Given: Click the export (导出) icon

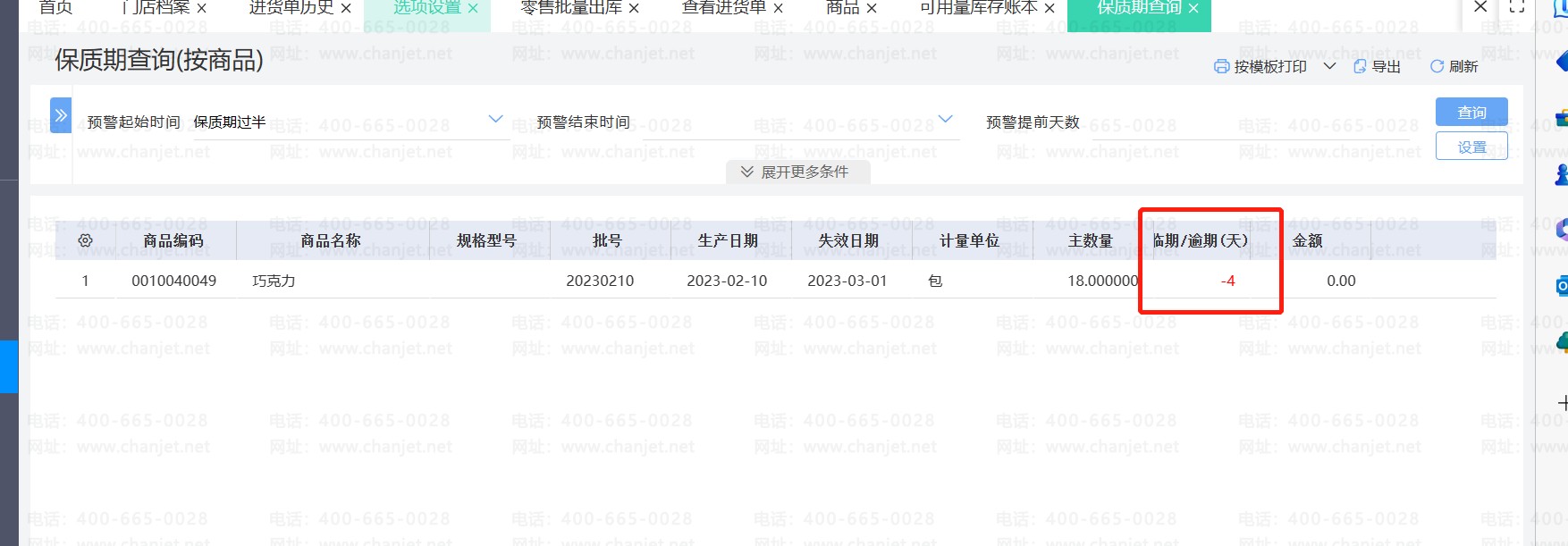Looking at the screenshot, I should [x=1360, y=66].
